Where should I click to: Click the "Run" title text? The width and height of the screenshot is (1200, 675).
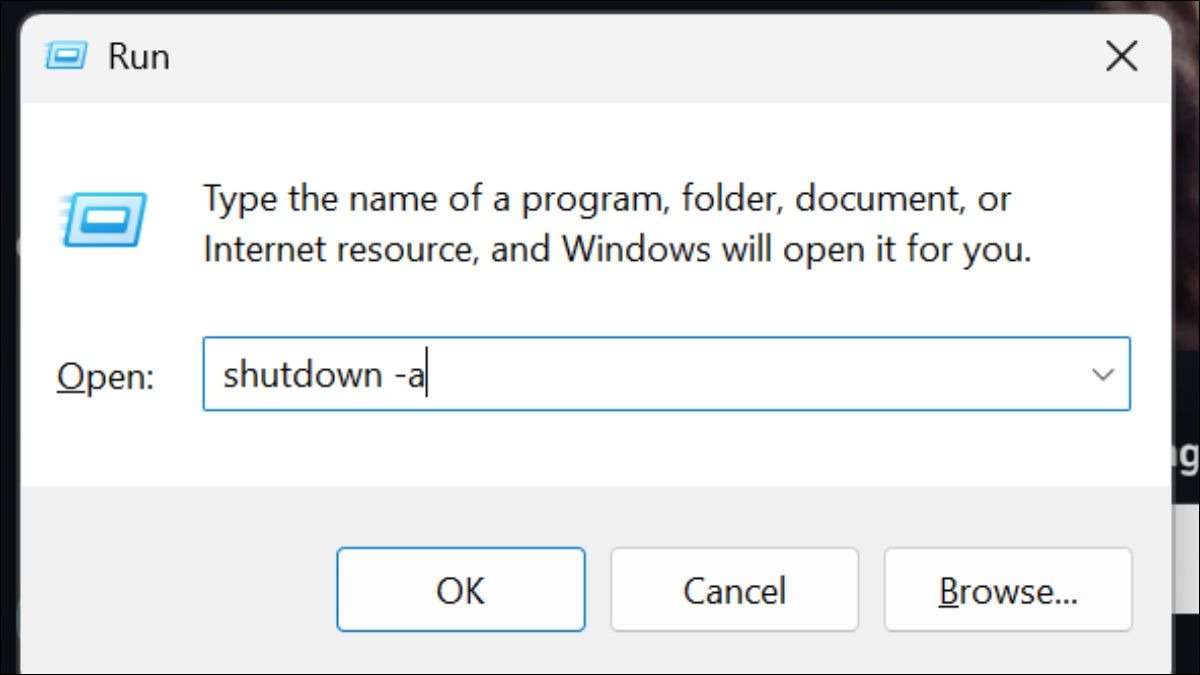[138, 57]
